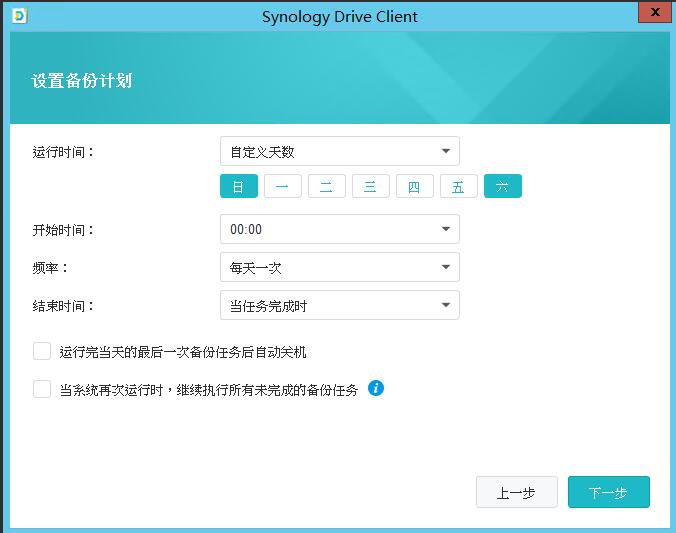Screen dimensions: 676x533
Task: Expand the 结束时间 dropdown showing 当任务完成时
Action: (339, 305)
